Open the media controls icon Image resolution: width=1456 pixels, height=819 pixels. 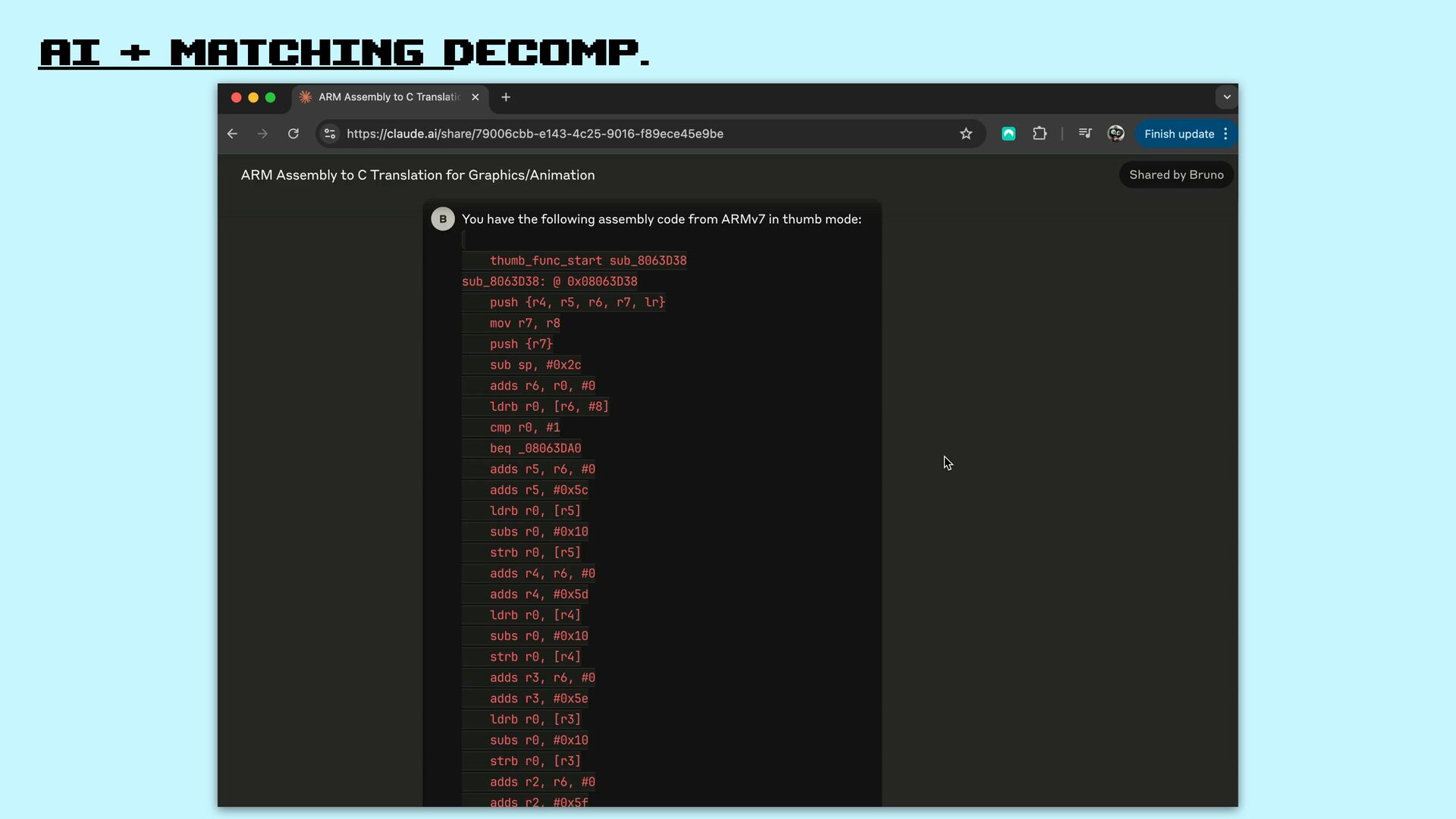tap(1085, 134)
